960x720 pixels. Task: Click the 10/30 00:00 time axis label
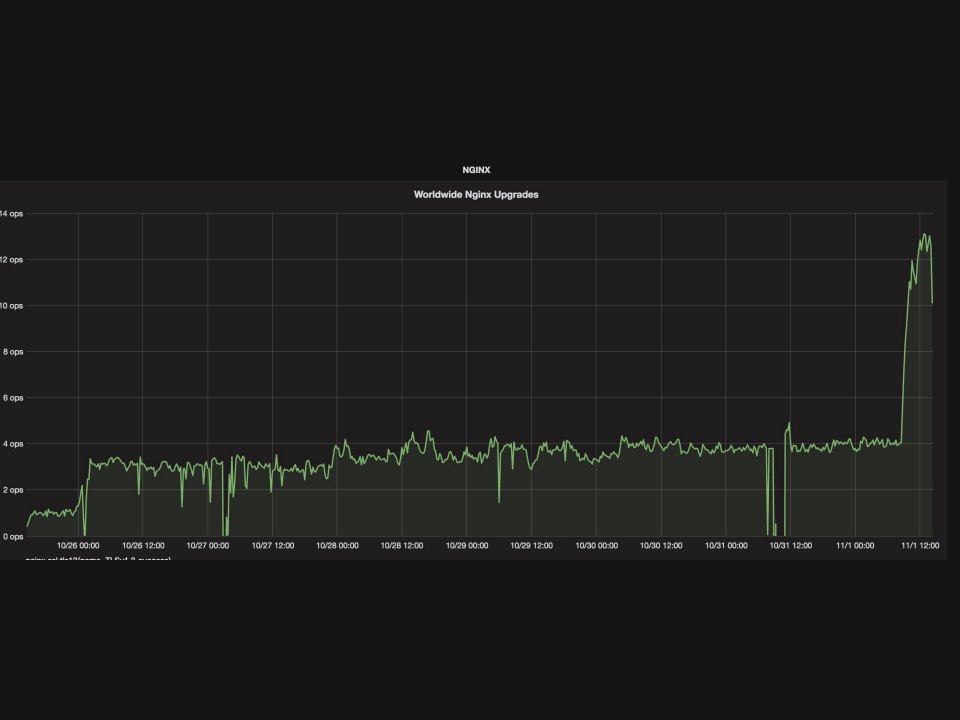(x=596, y=546)
